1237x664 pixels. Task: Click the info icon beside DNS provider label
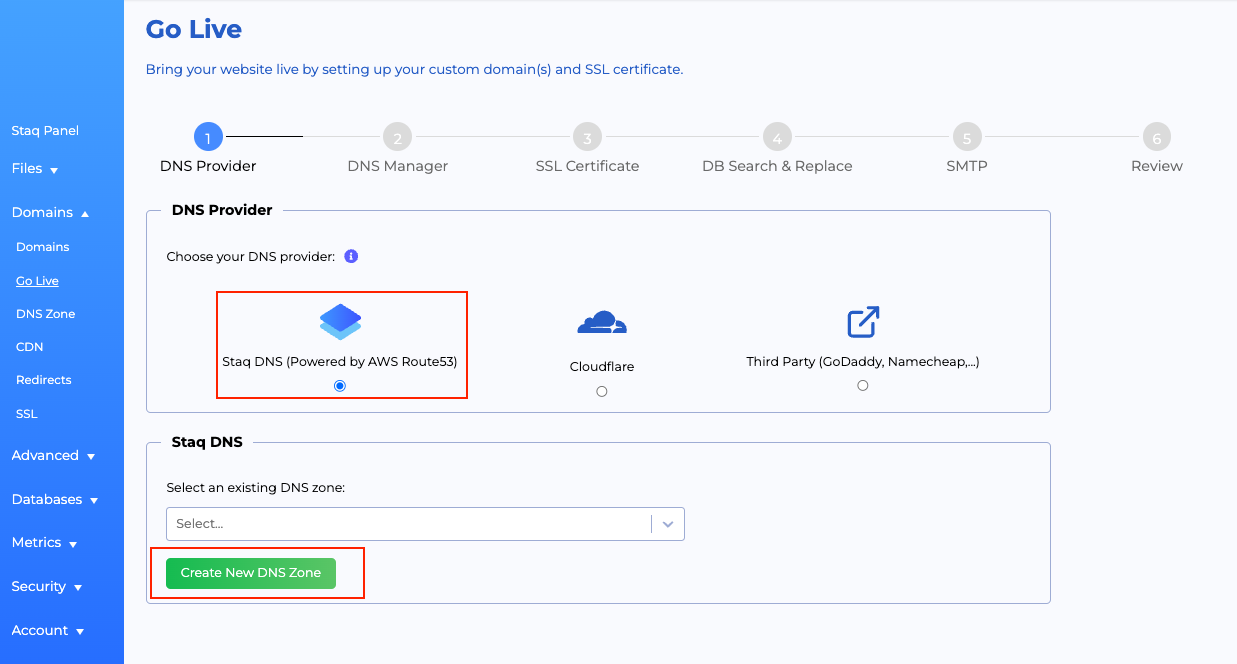tap(351, 256)
